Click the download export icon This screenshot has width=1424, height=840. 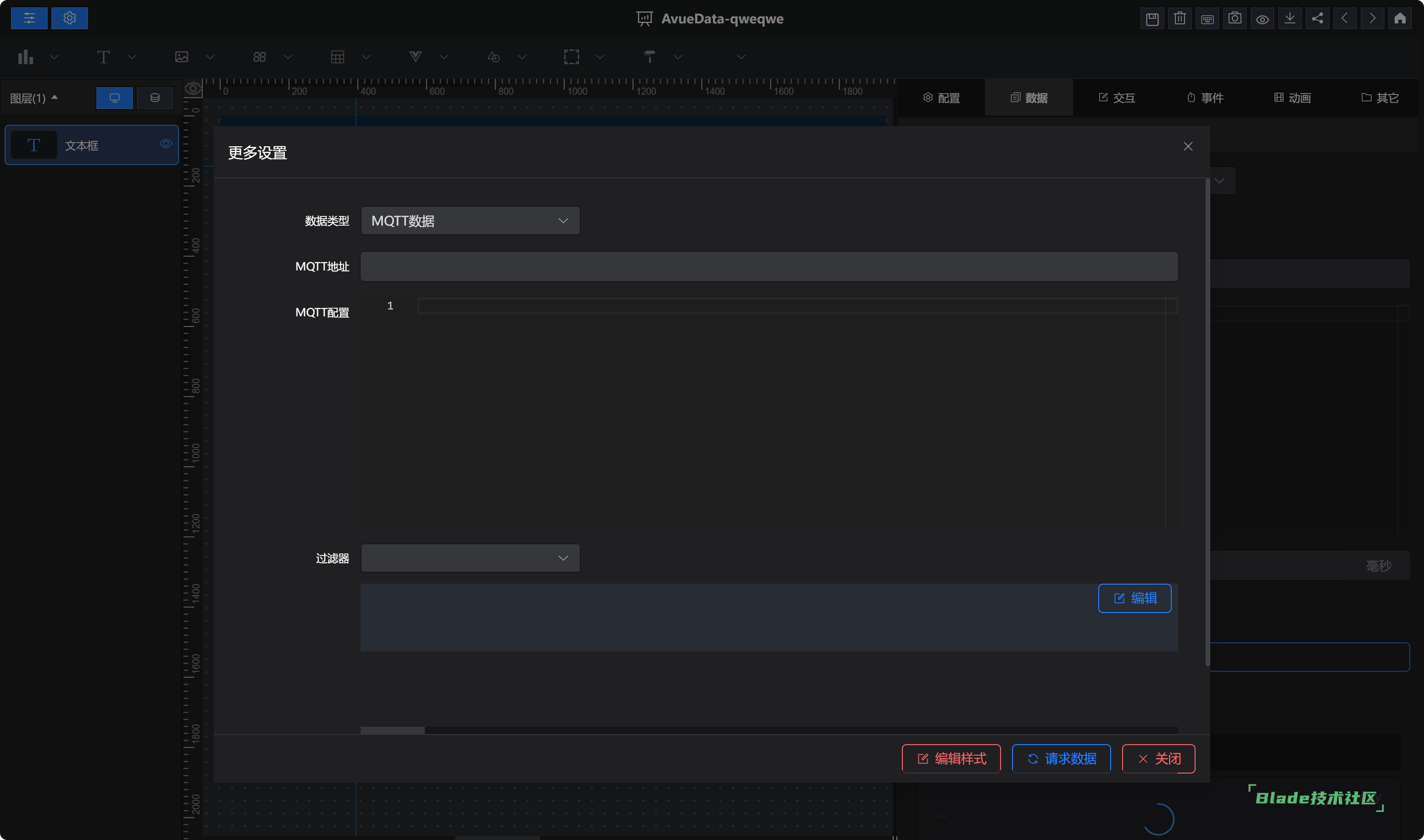[1290, 19]
